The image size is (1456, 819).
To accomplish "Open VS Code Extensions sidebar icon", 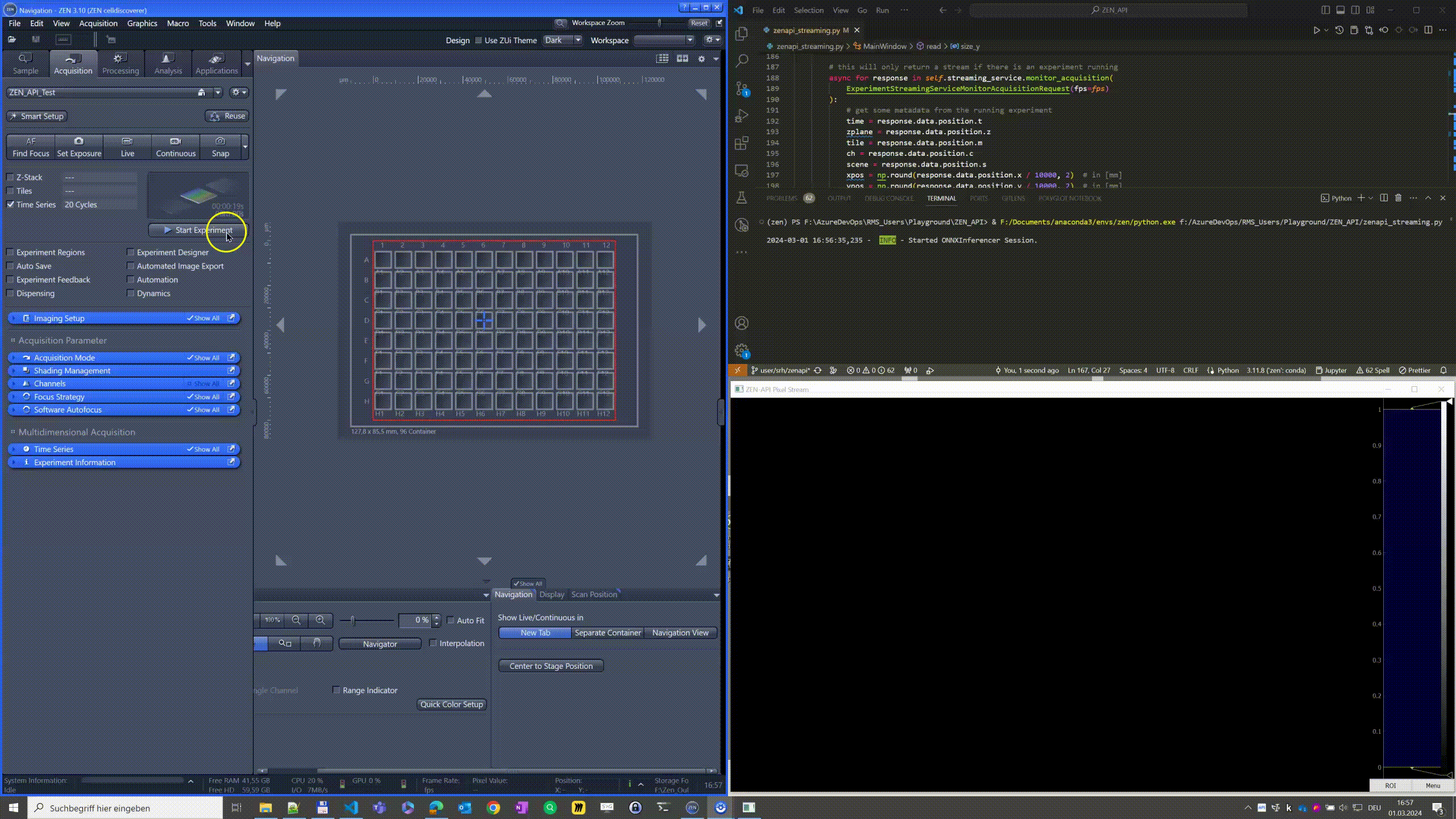I will click(x=742, y=143).
